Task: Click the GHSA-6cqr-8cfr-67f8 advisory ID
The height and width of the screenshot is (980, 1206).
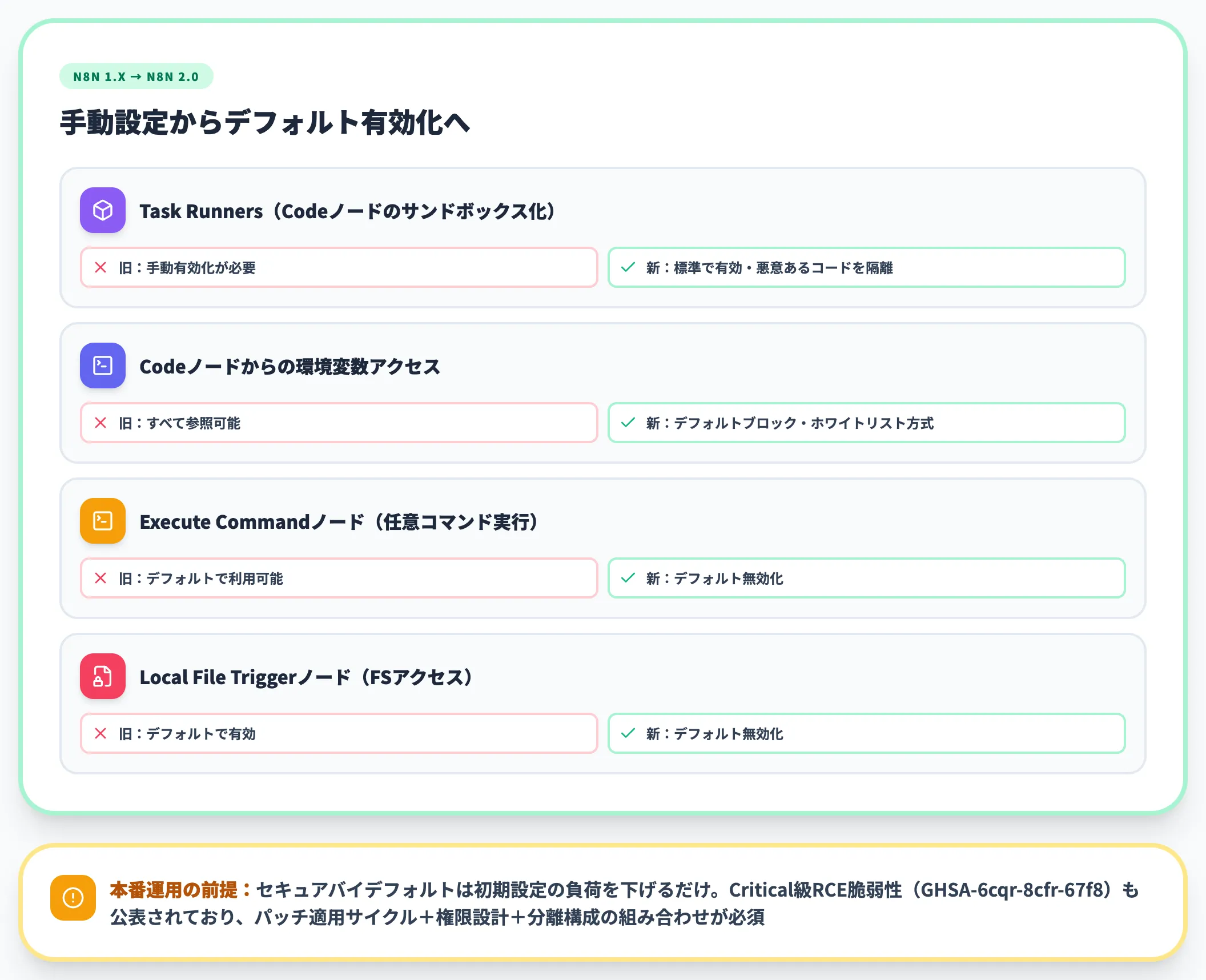Action: coord(1012,890)
